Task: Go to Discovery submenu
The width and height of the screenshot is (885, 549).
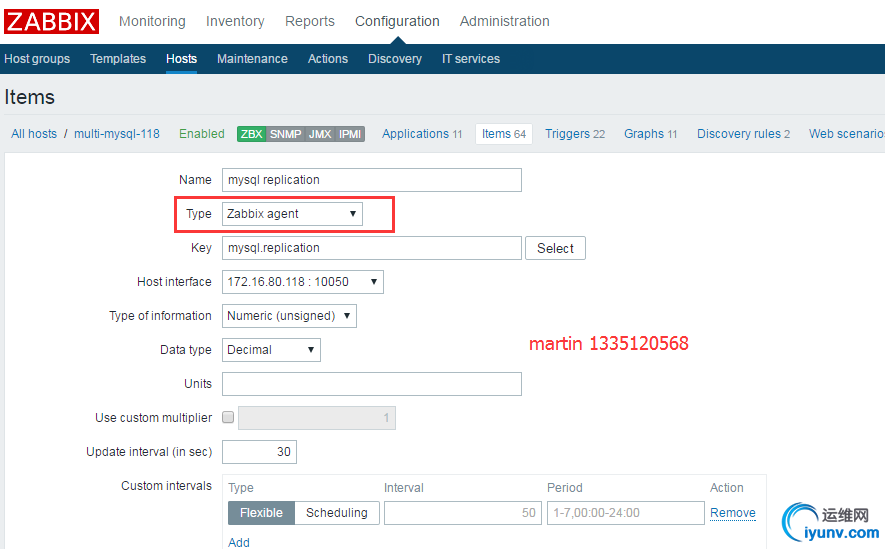Action: coord(395,59)
